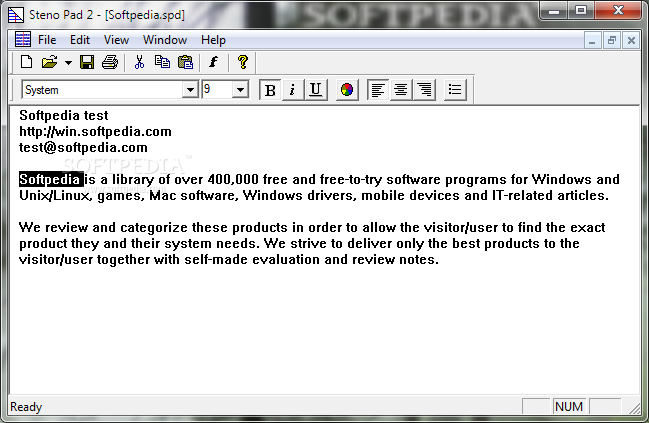
Task: Click the Ready status text
Action: 26,407
